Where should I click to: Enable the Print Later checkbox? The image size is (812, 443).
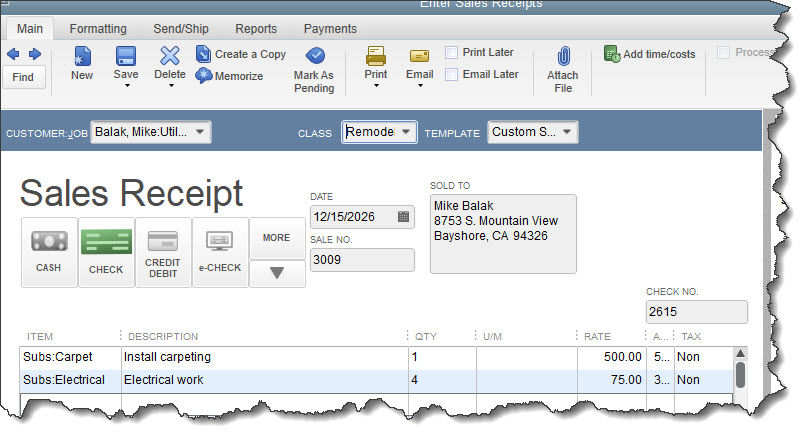tap(452, 52)
